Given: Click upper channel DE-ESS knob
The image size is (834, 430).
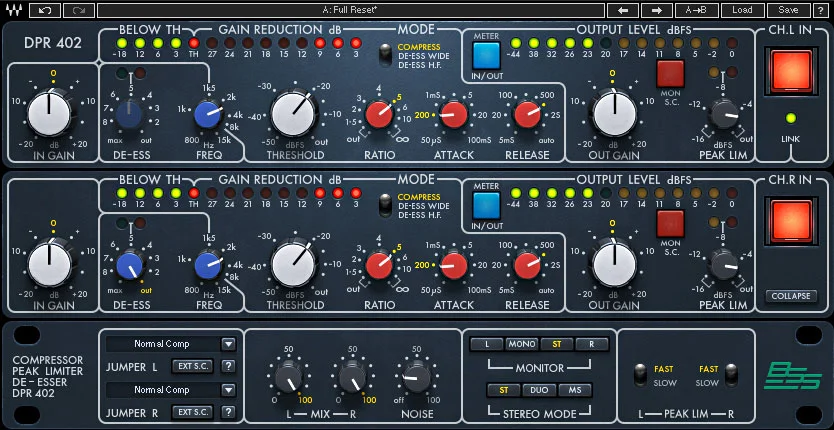Looking at the screenshot, I should point(129,115).
